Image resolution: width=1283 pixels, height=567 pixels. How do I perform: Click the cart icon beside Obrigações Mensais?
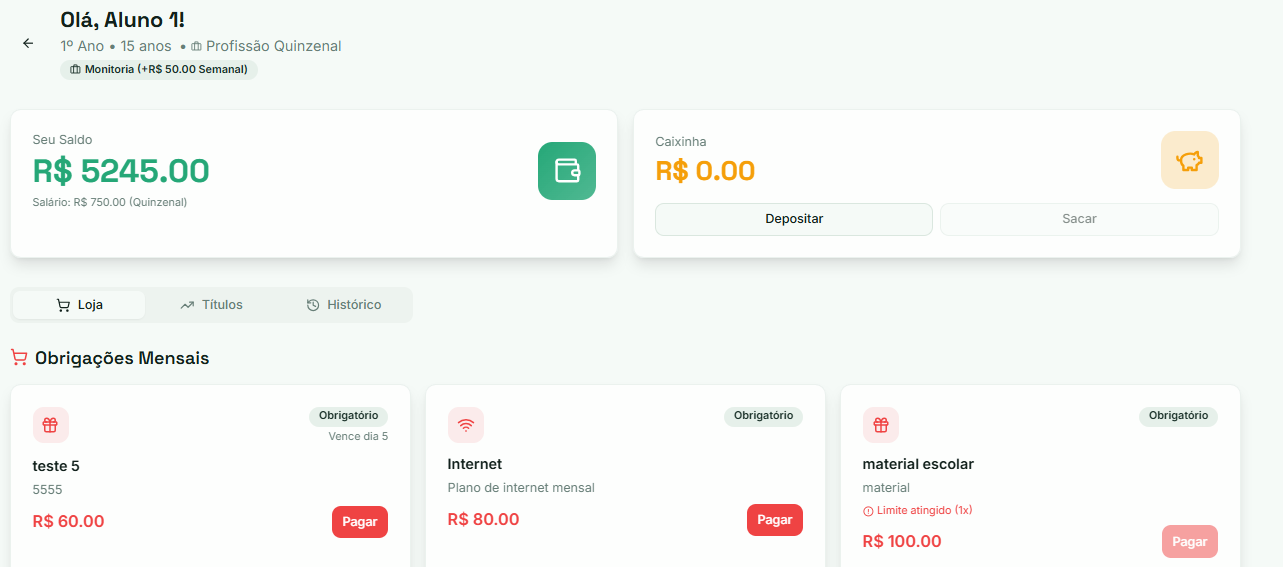pos(19,357)
